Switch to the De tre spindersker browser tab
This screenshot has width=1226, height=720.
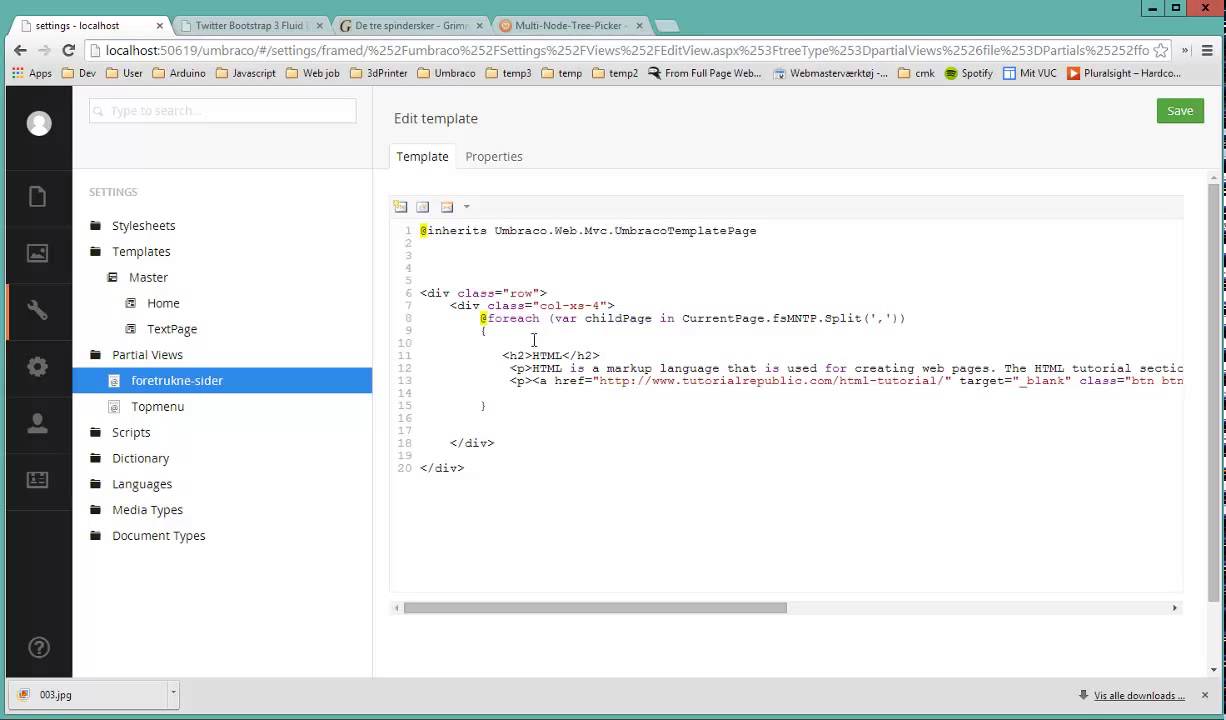pos(411,25)
